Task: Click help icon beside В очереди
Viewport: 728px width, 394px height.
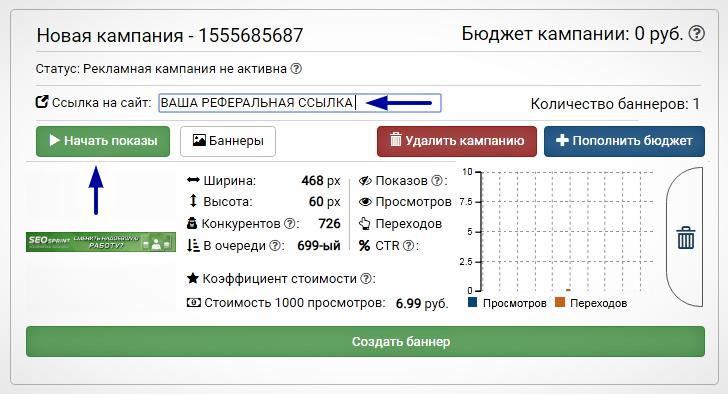Action: coord(275,245)
